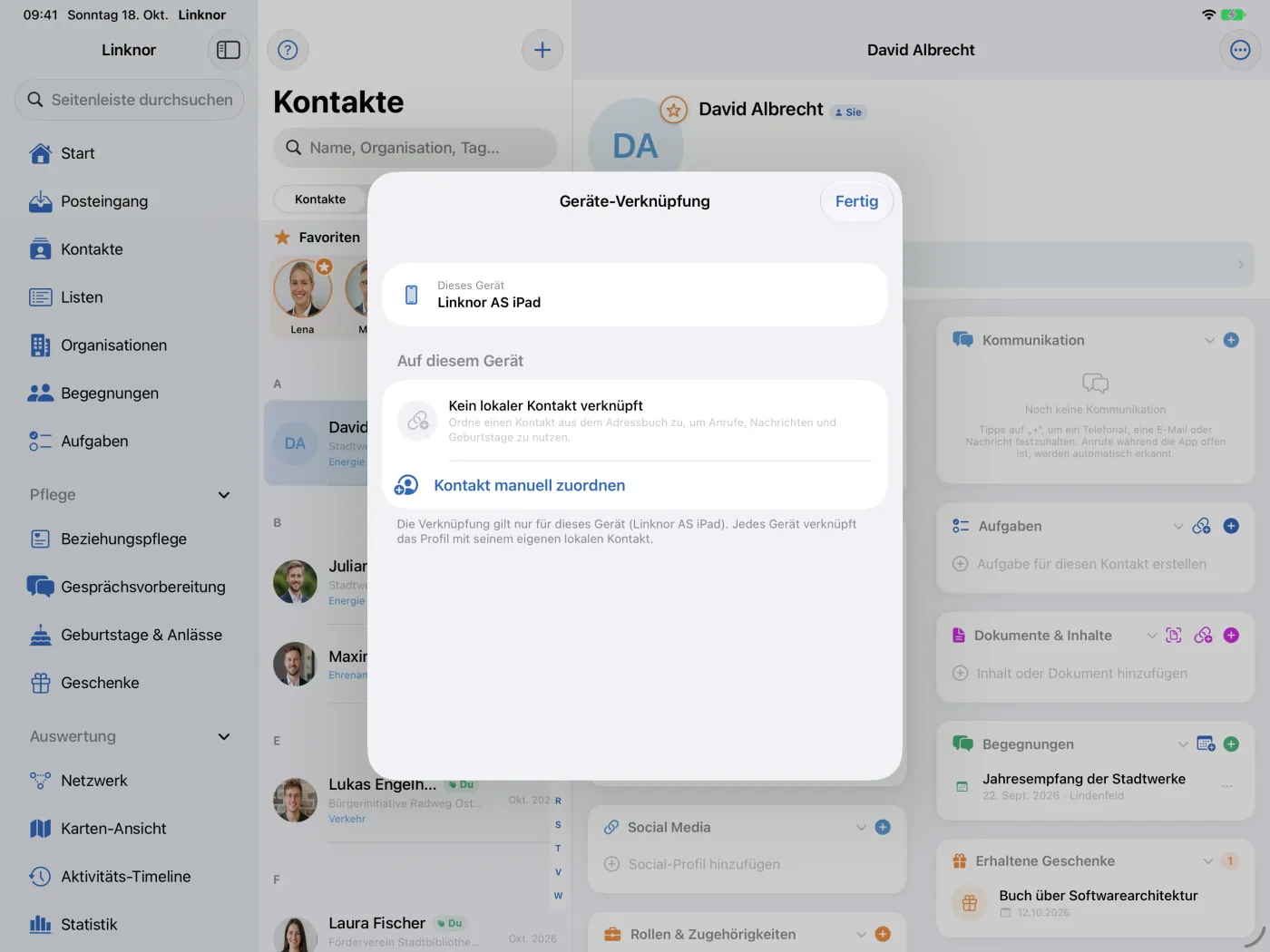The width and height of the screenshot is (1270, 952).
Task: Add a Social Media profile with plus
Action: point(883,827)
